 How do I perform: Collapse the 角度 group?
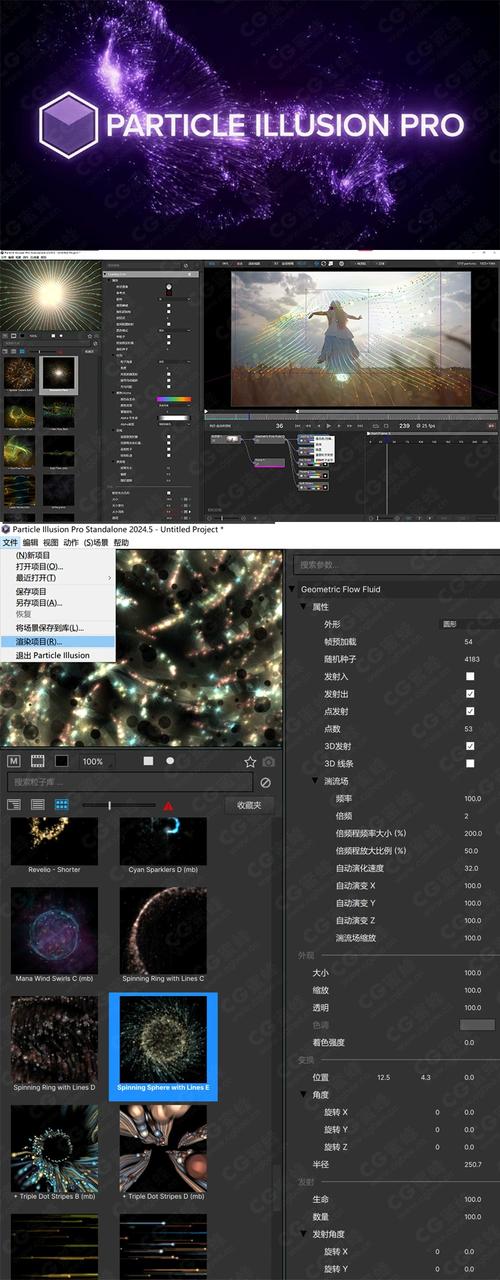(304, 1095)
